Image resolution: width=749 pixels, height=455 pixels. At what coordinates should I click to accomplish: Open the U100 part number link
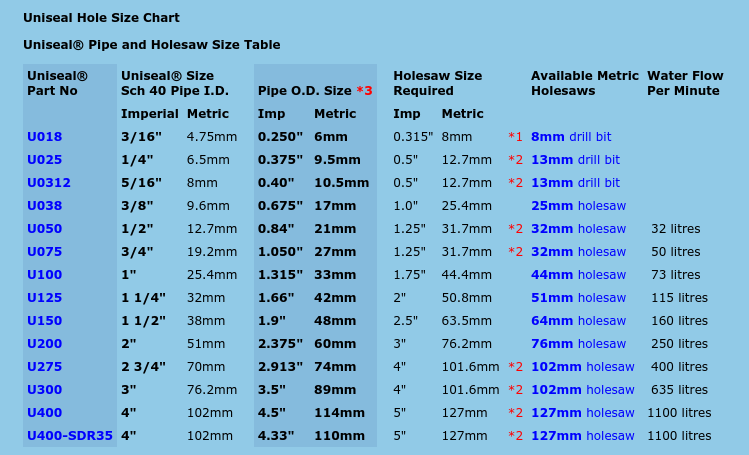(x=44, y=275)
